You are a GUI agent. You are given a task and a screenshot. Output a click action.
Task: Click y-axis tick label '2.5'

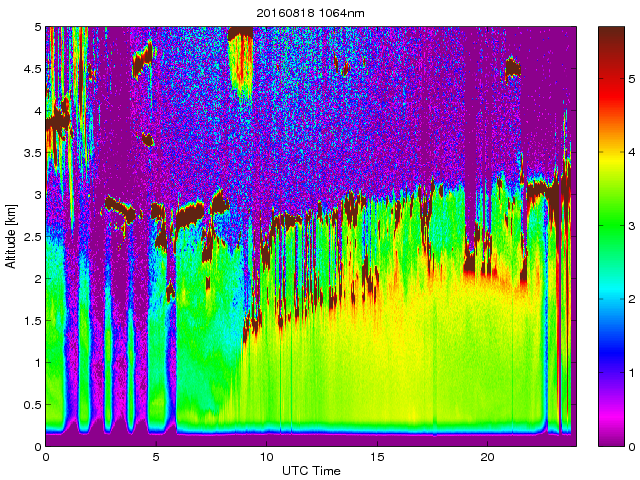(32, 237)
